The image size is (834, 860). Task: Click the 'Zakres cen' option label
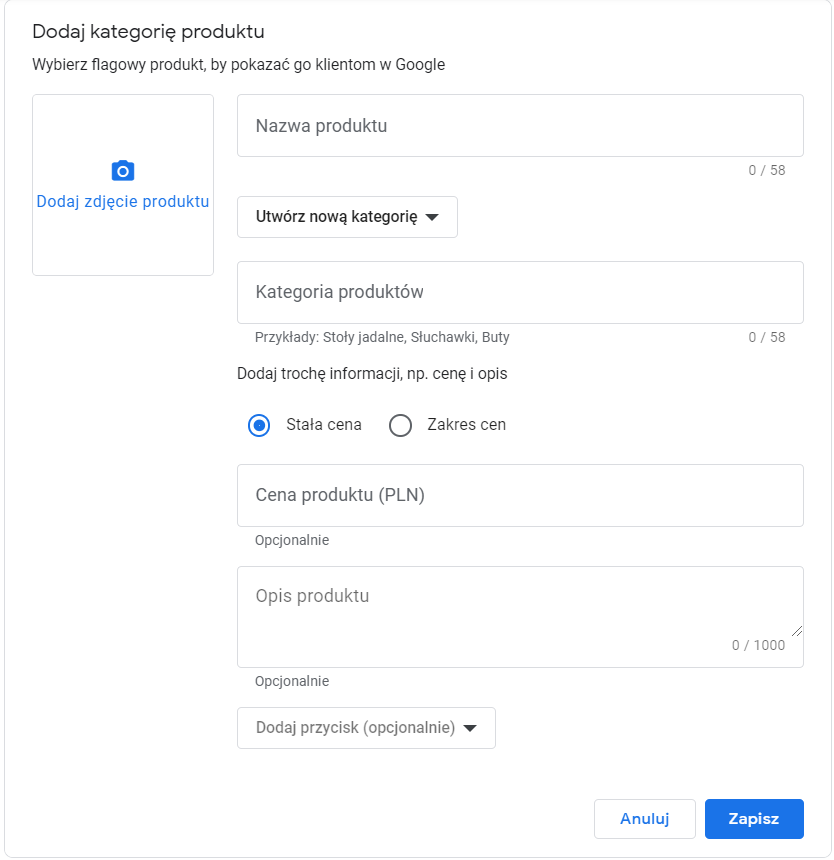click(466, 425)
